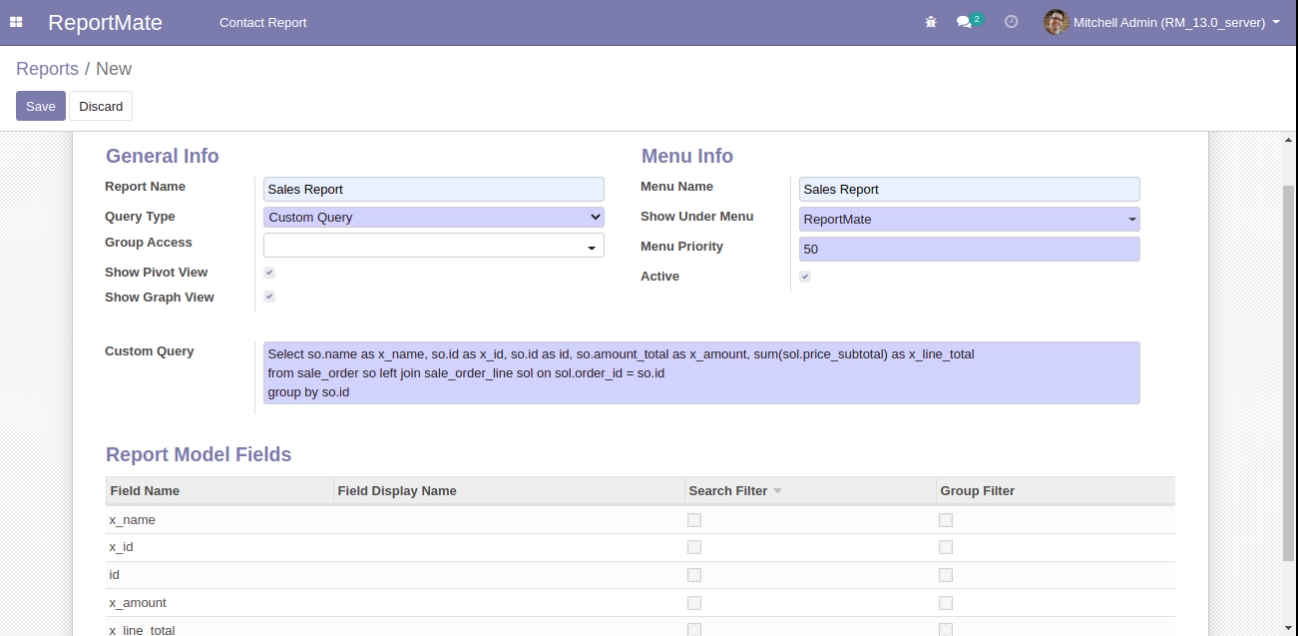Go to Reports breadcrumb link
This screenshot has height=636, width=1298.
[47, 69]
